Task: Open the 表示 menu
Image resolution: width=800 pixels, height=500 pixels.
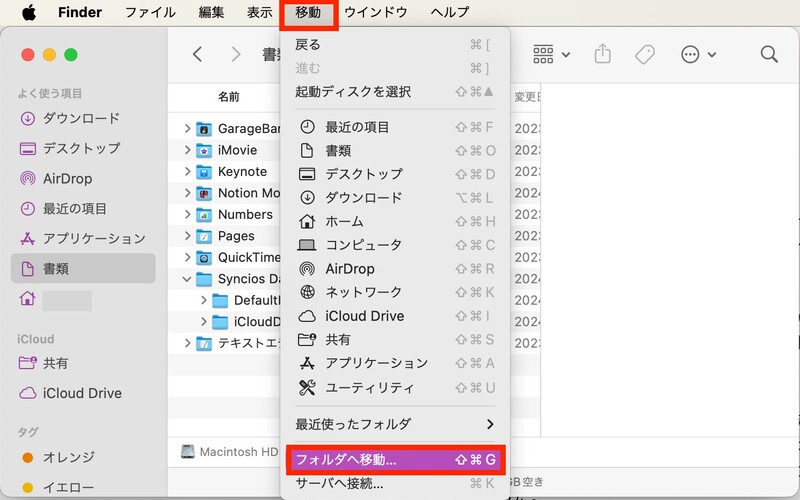Action: click(260, 12)
